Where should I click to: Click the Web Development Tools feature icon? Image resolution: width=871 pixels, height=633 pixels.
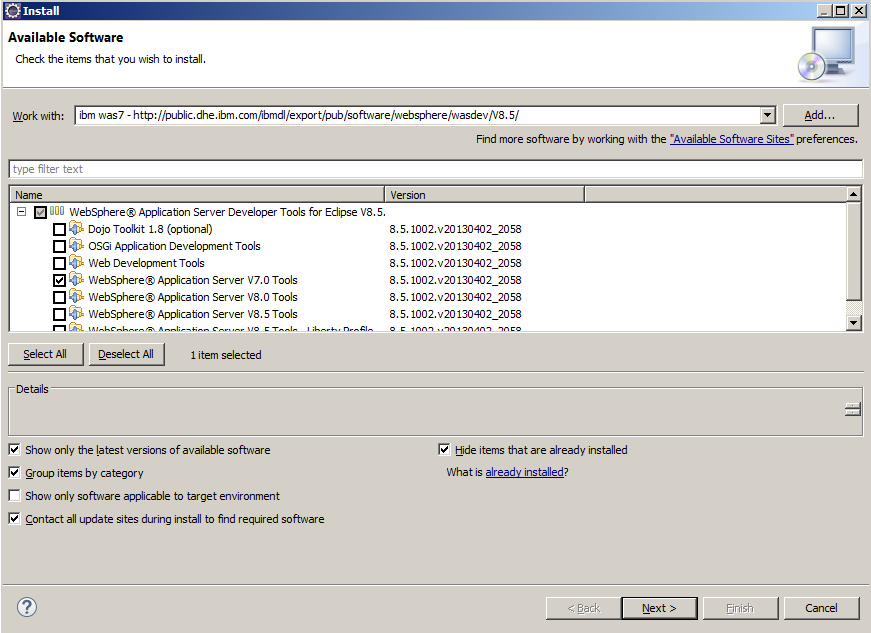pyautogui.click(x=77, y=263)
